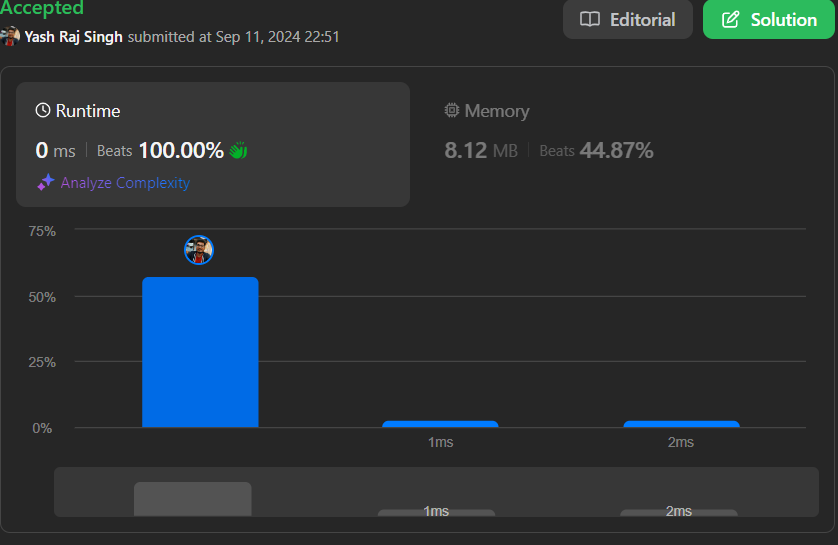Click the gray 0ms range selector bar
Image resolution: width=838 pixels, height=545 pixels.
point(192,499)
